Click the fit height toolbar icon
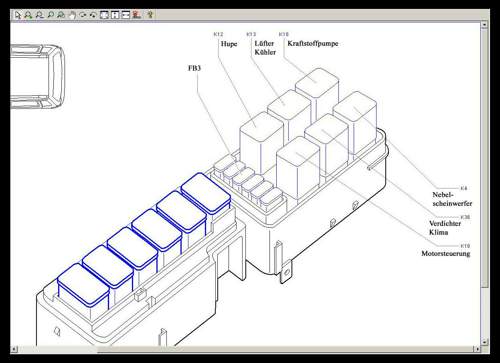 coord(115,15)
